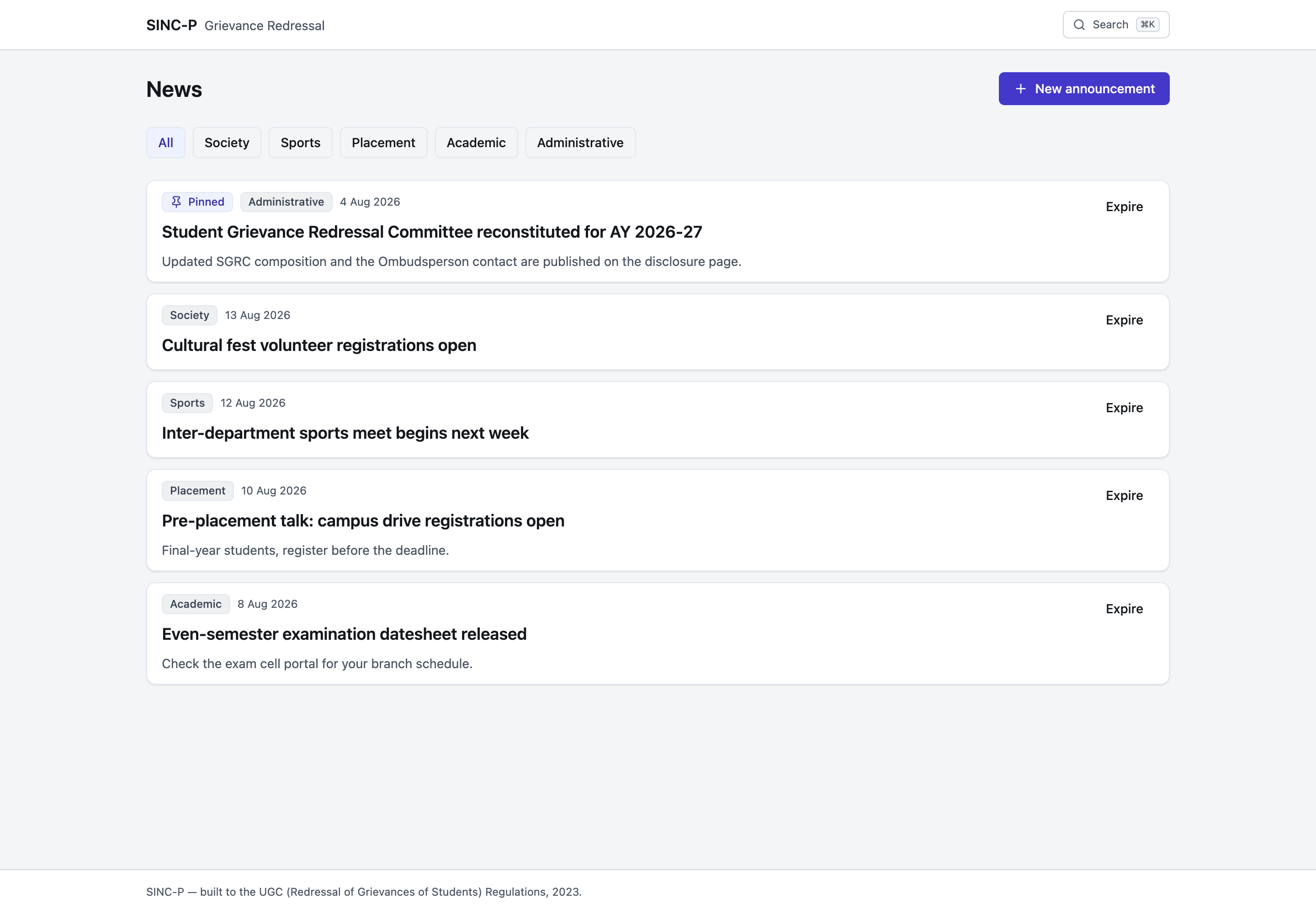Open the Academic filter tab

[476, 143]
